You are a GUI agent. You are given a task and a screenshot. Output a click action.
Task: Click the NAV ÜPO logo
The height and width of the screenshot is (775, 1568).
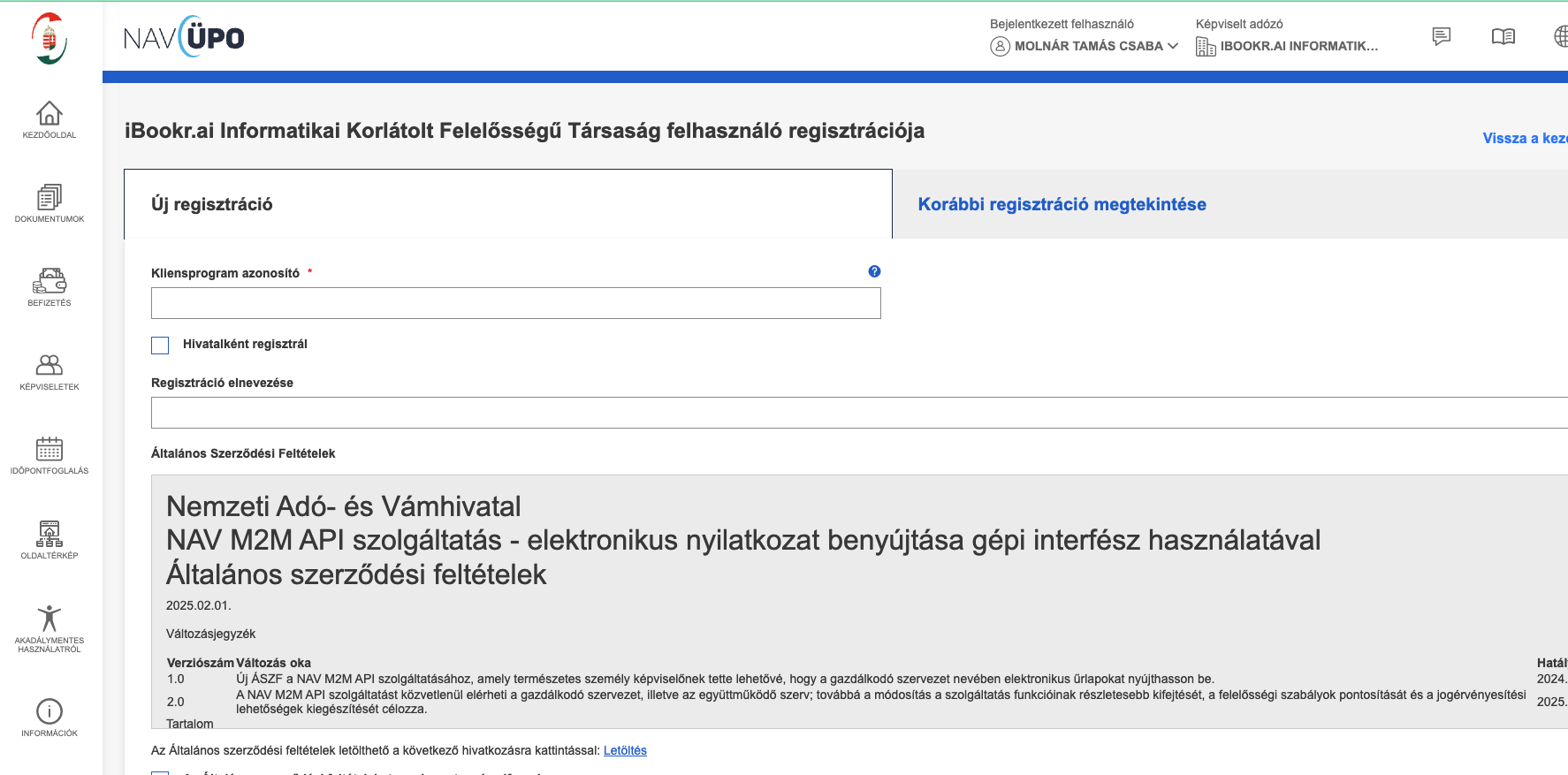(184, 37)
